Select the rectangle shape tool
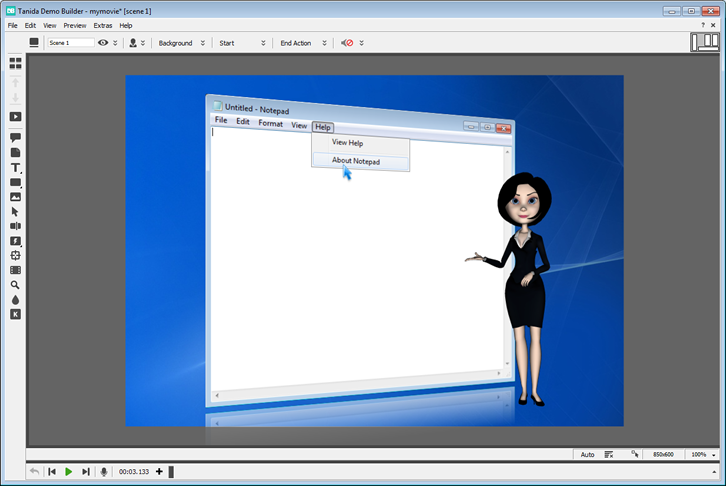The height and width of the screenshot is (486, 726). click(x=15, y=182)
